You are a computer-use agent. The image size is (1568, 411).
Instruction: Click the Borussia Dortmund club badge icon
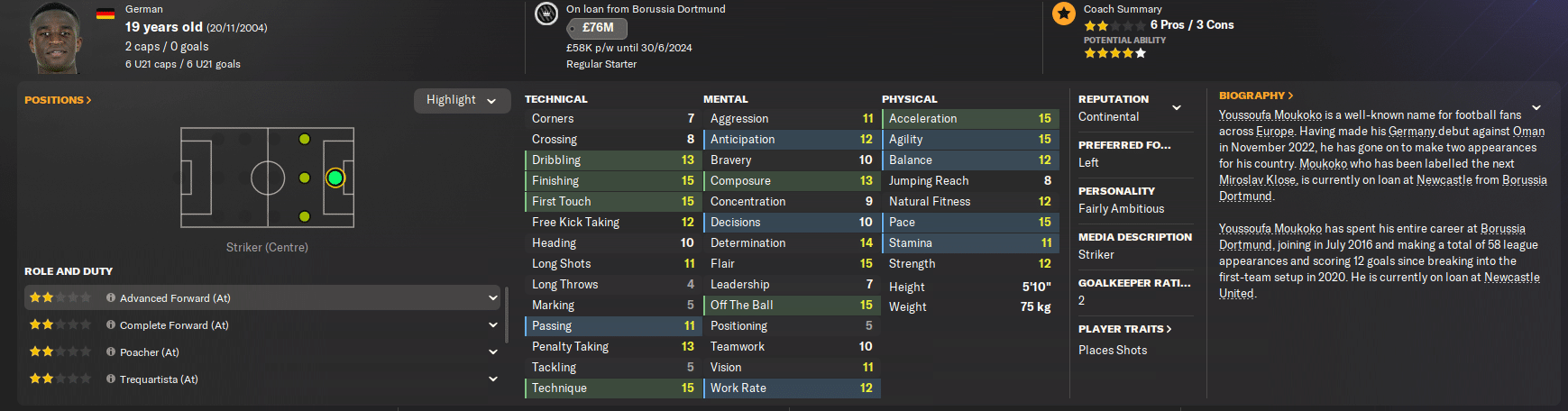click(546, 14)
